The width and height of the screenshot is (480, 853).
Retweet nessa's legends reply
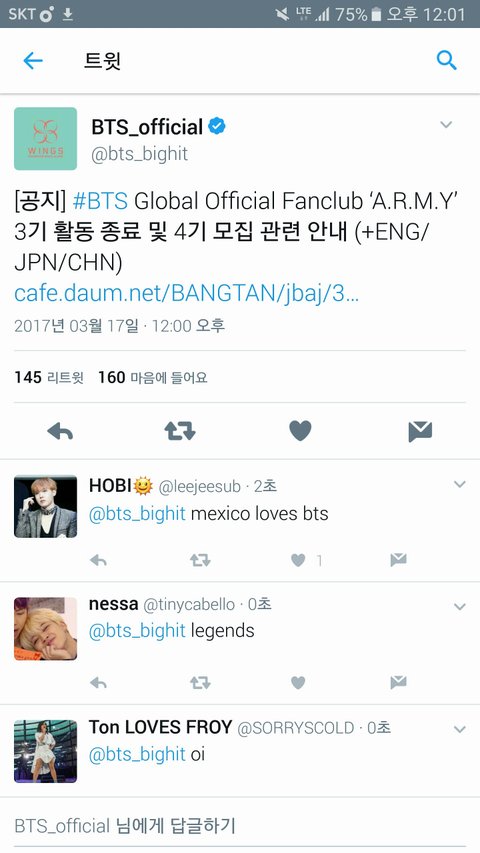click(x=200, y=682)
